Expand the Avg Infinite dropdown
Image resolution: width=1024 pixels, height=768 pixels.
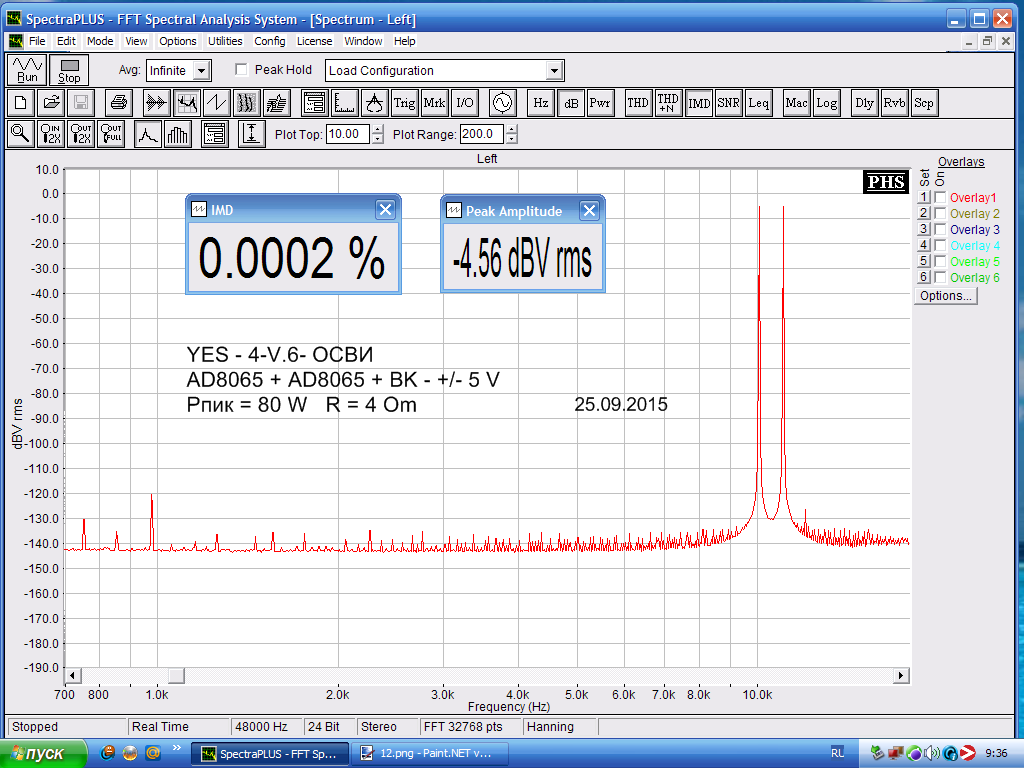pos(201,71)
